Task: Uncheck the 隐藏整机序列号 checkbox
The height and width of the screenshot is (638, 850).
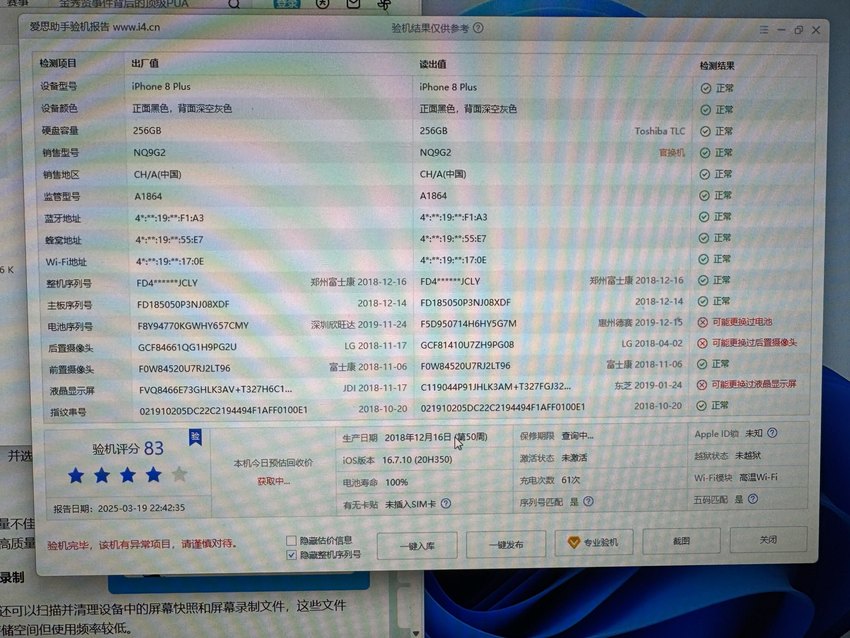Action: tap(291, 555)
